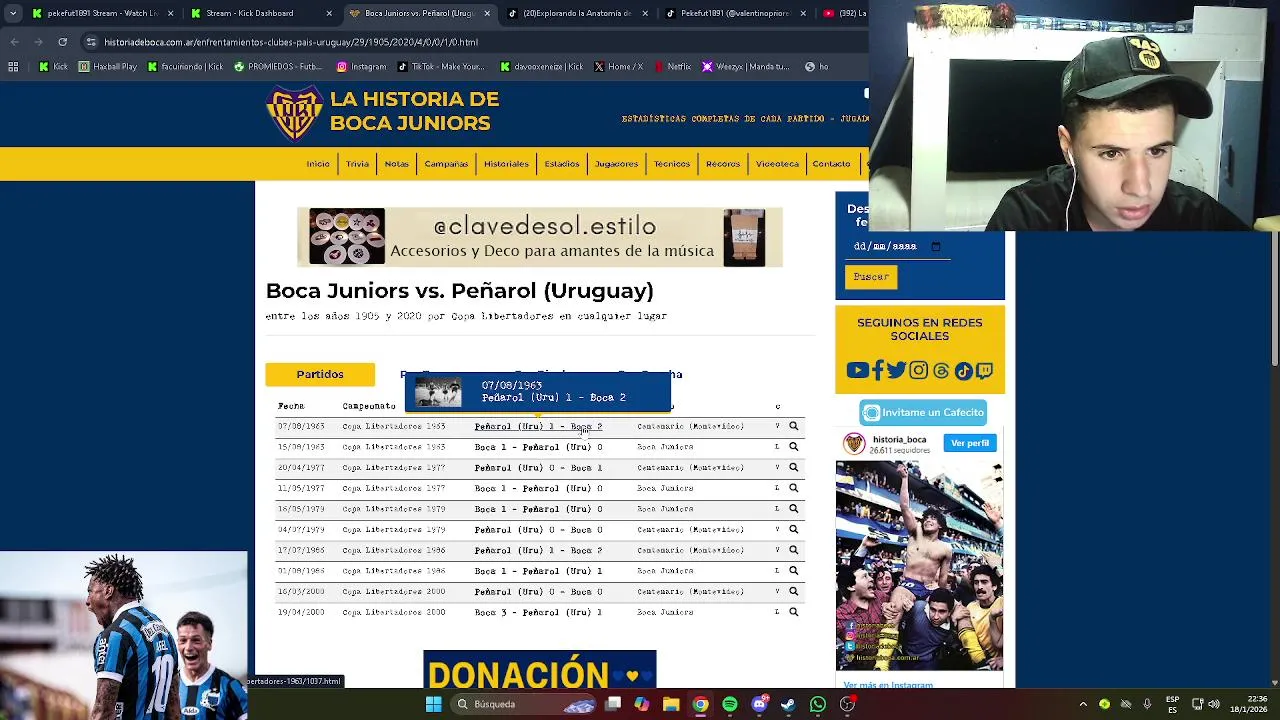
Task: Go back with browser back arrow
Action: pos(15,42)
